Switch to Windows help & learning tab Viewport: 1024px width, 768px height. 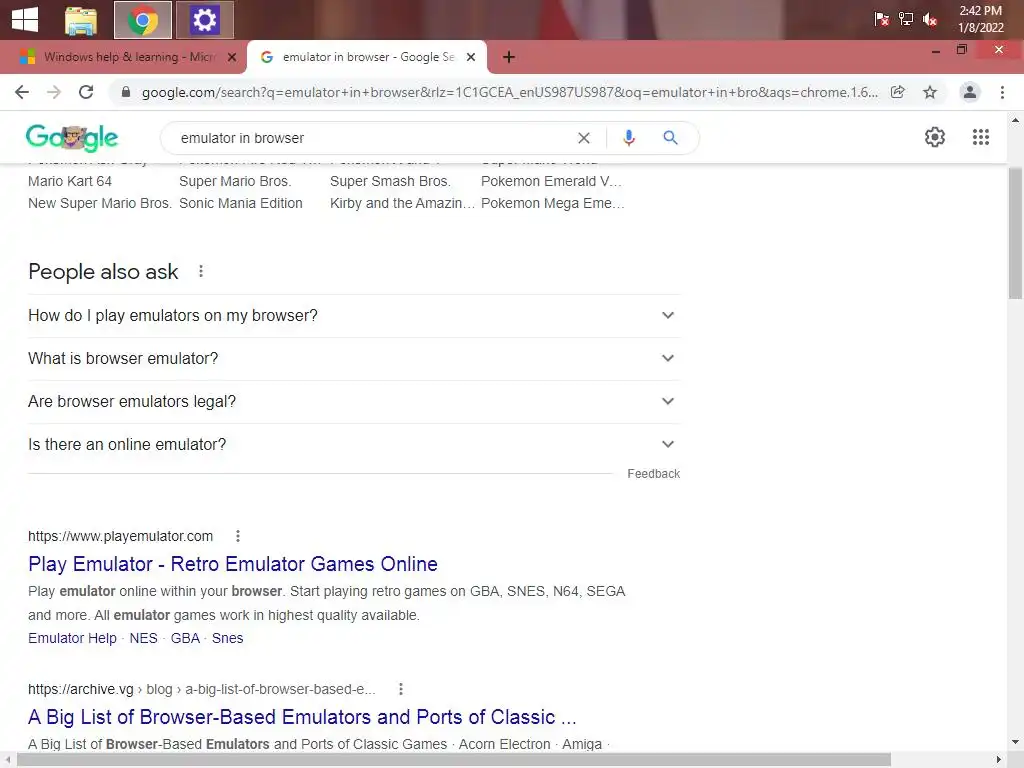coord(129,57)
